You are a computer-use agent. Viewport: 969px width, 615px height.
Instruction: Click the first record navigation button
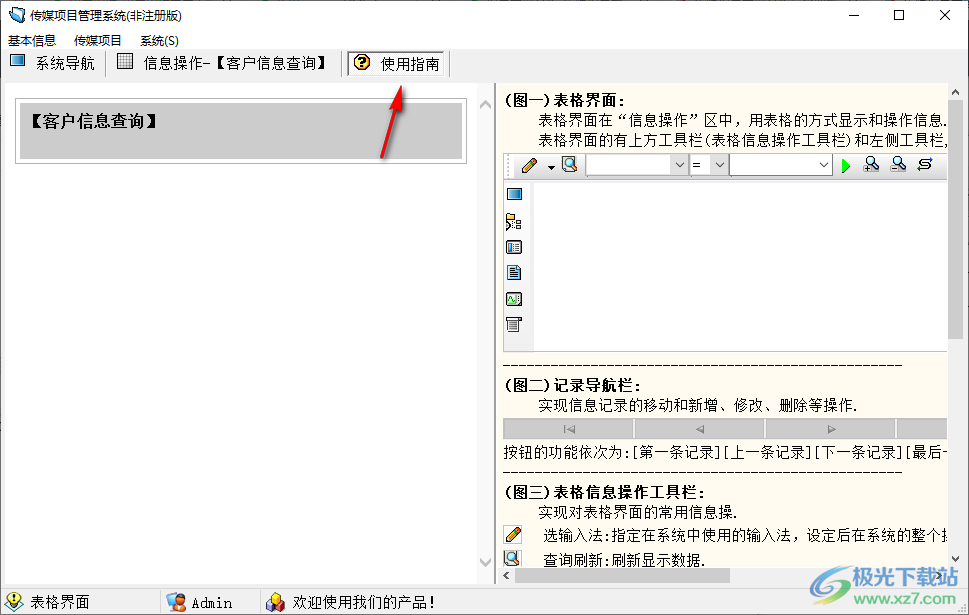(x=569, y=428)
